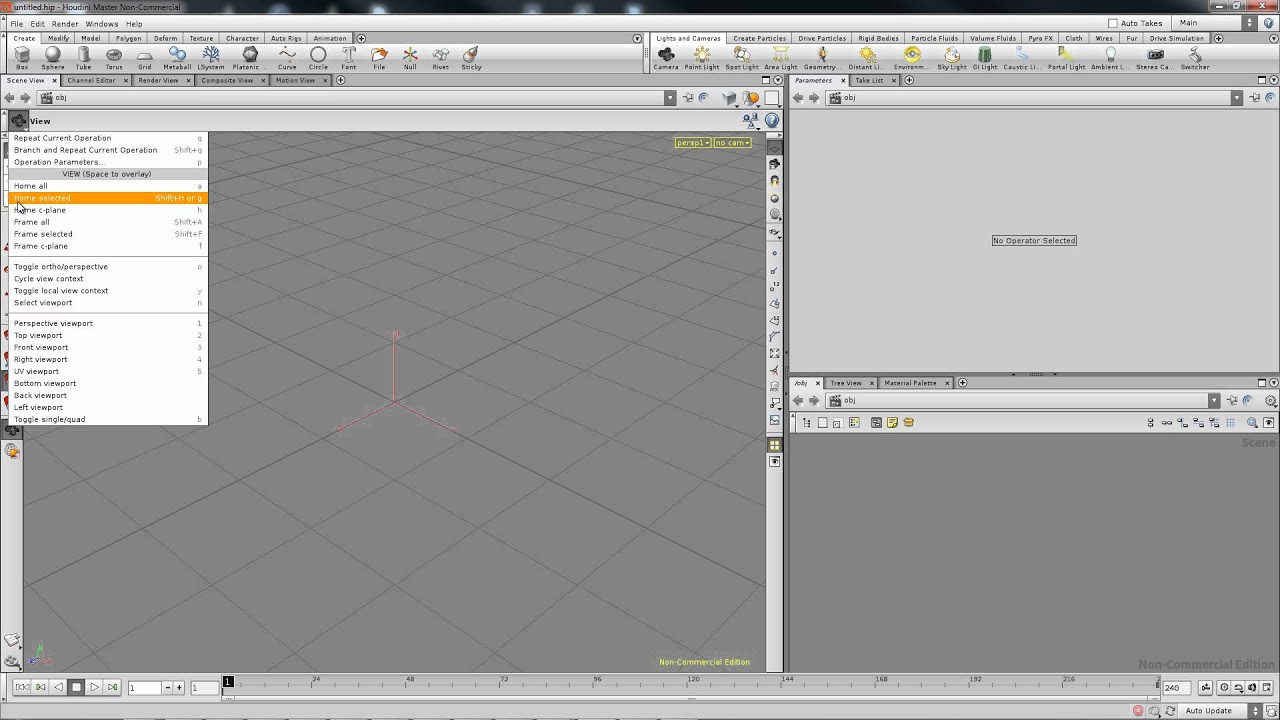Open network editor settings gear dropdown

tap(1271, 400)
